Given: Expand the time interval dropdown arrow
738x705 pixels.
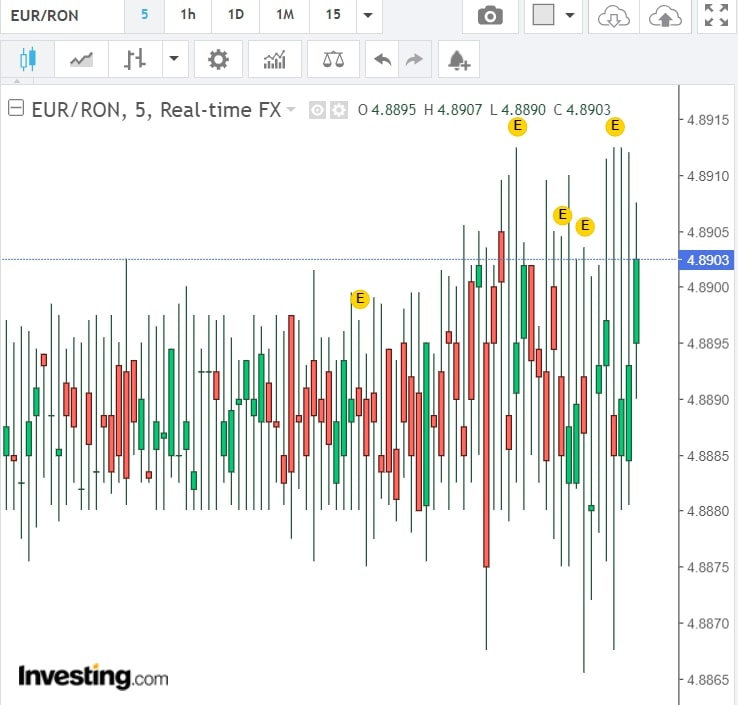Looking at the screenshot, I should pos(368,16).
